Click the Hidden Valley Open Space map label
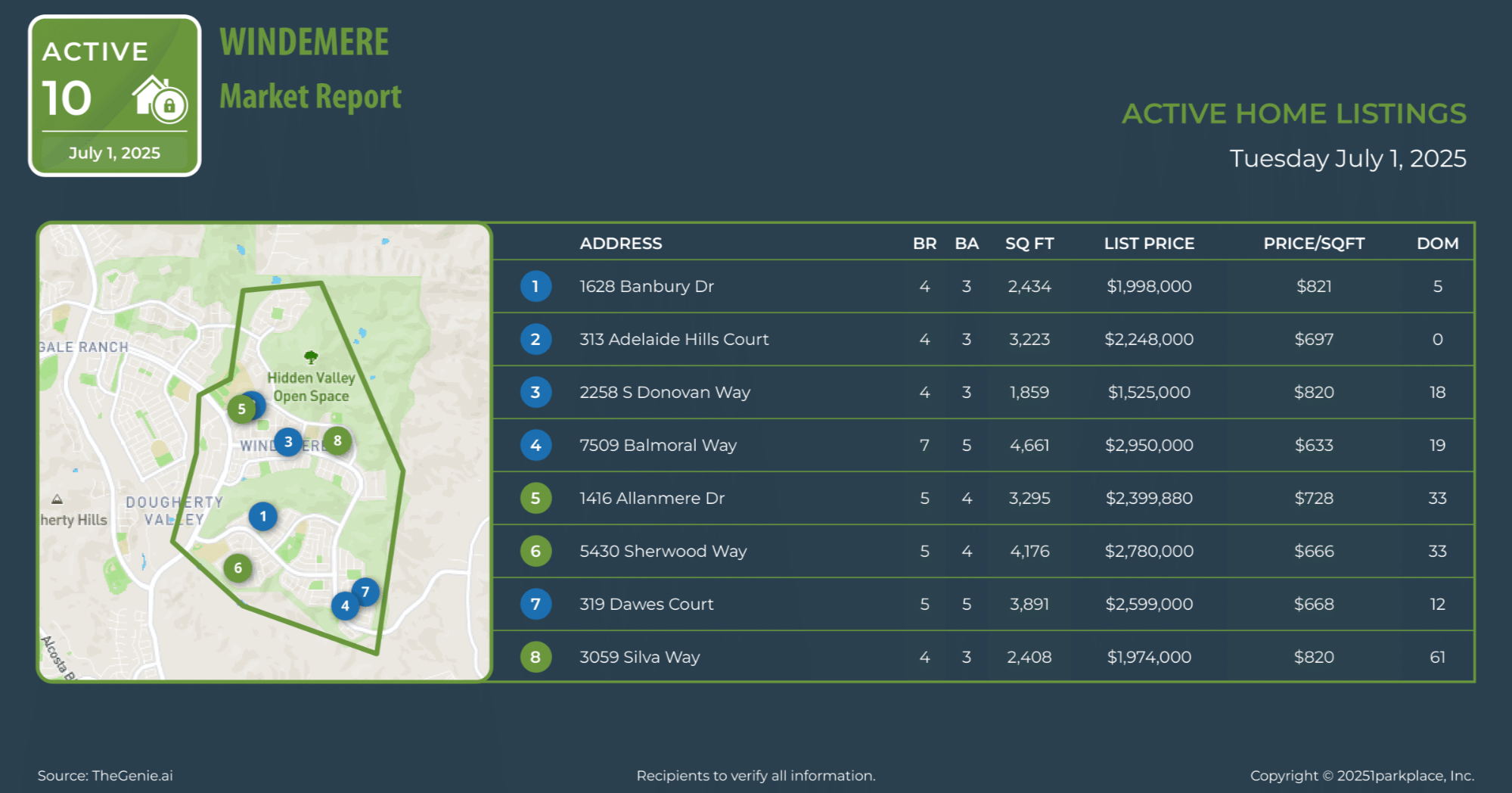The width and height of the screenshot is (1512, 793). coord(311,387)
